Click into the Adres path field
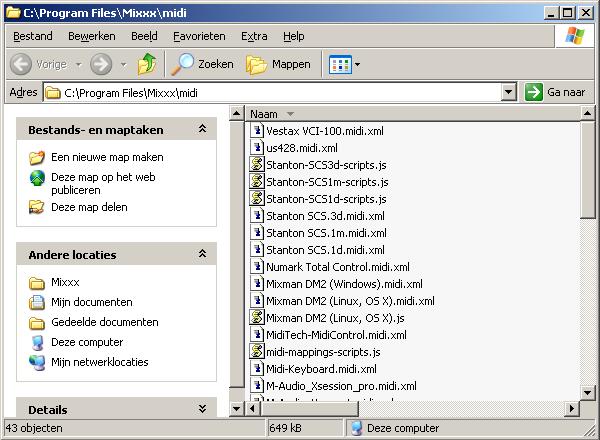 (272, 93)
